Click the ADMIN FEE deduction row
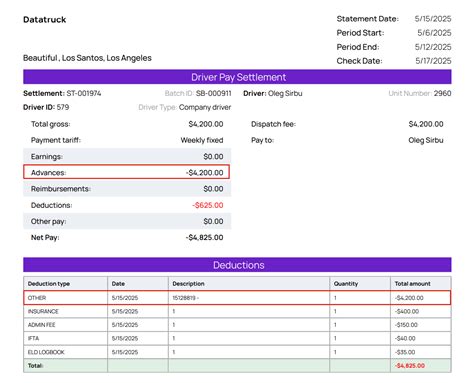 pos(237,325)
